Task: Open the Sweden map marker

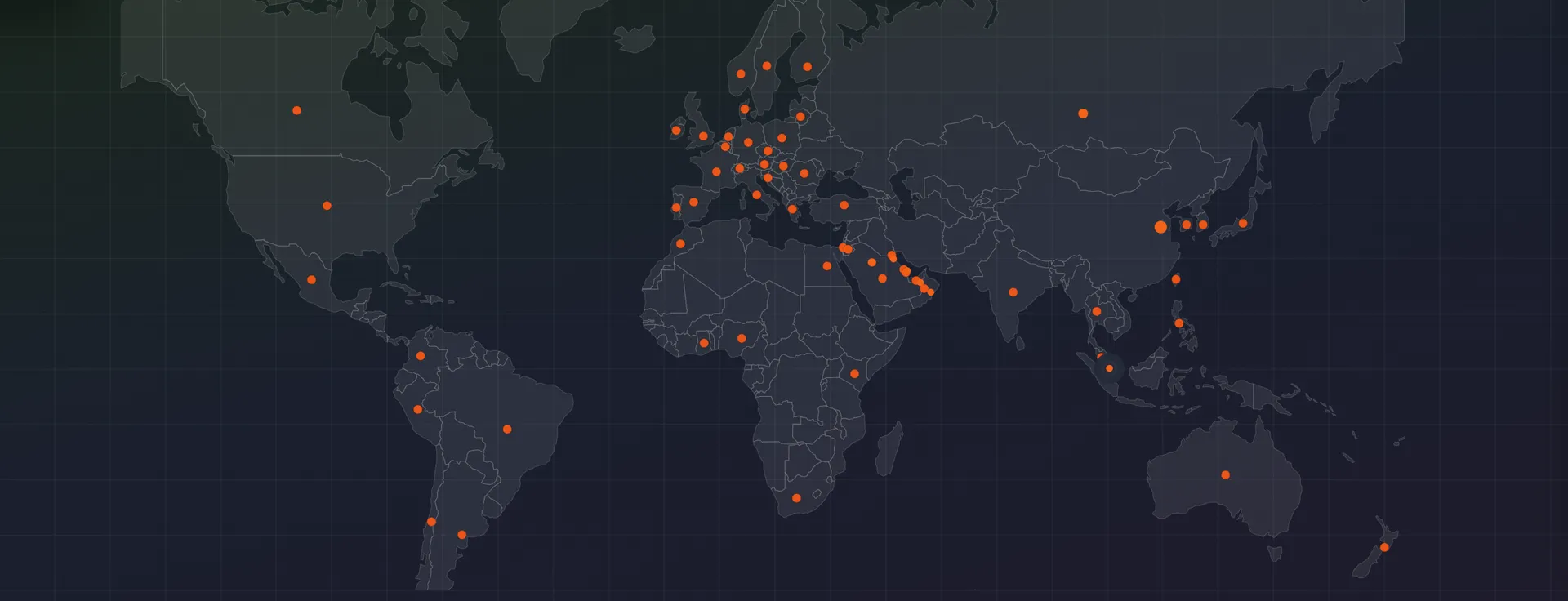Action: (x=767, y=66)
